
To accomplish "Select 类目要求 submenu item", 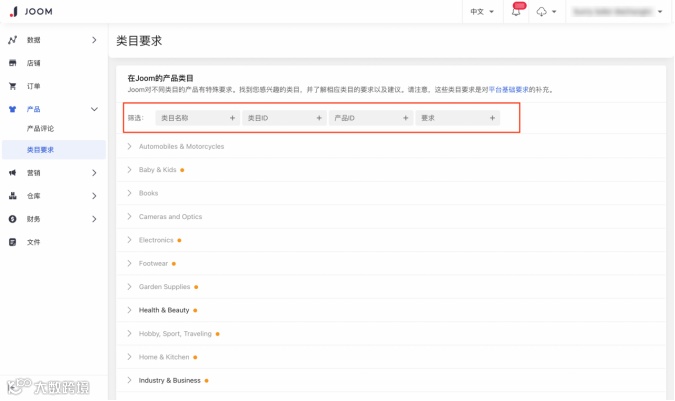I will 54,150.
